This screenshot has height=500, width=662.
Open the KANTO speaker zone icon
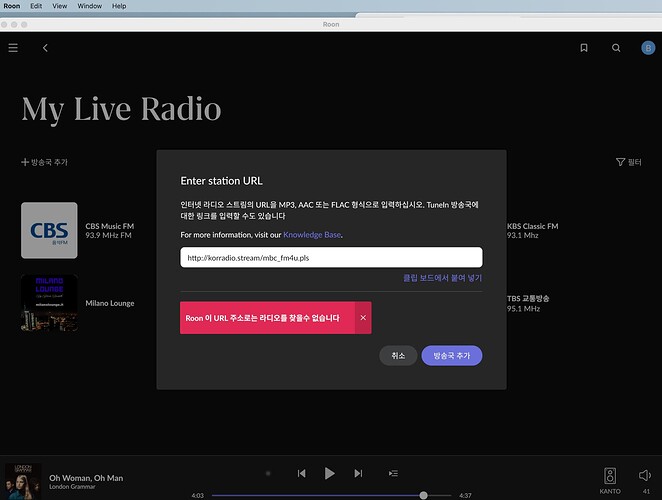click(610, 476)
